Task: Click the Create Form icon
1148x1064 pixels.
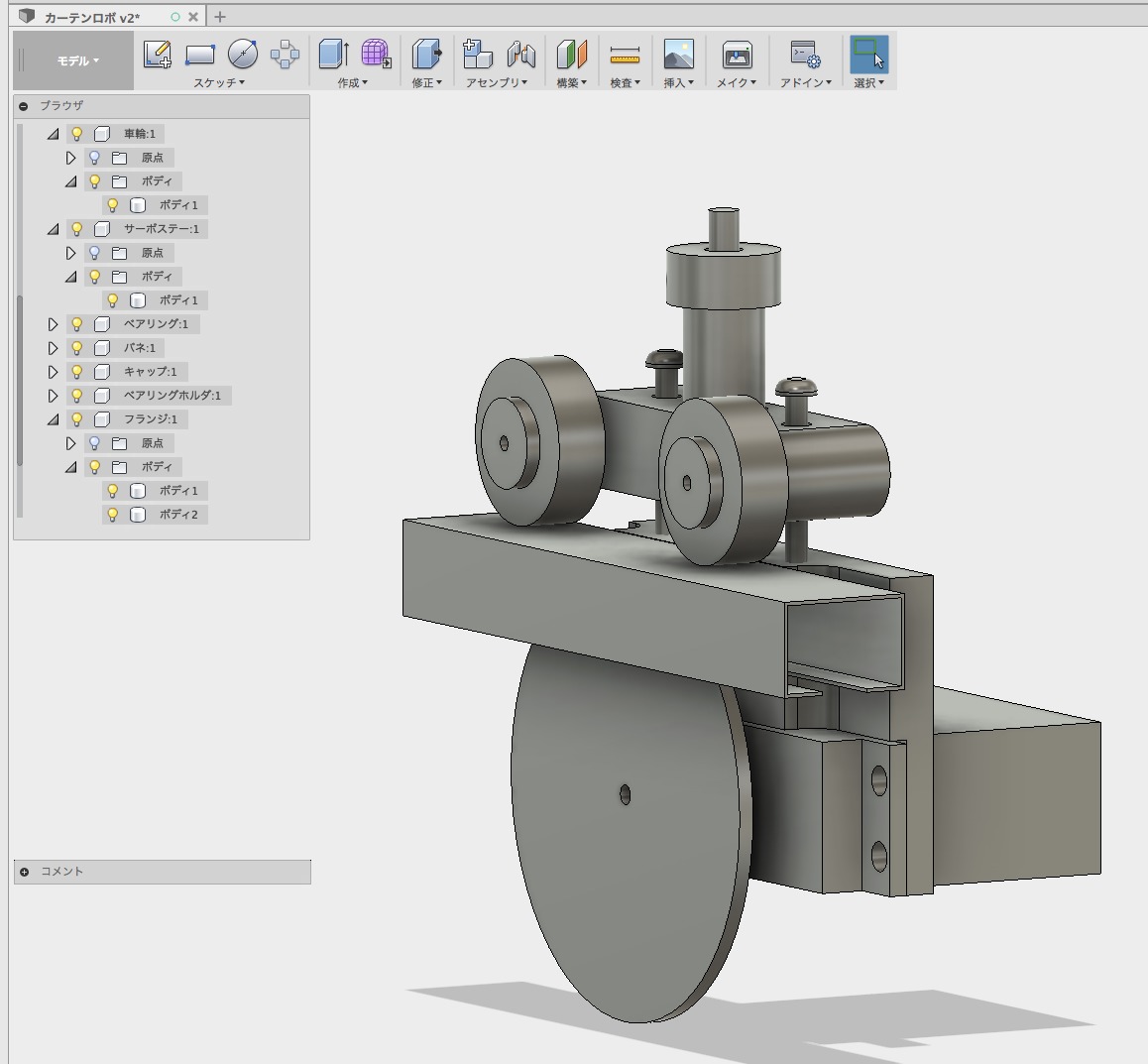Action: 376,55
